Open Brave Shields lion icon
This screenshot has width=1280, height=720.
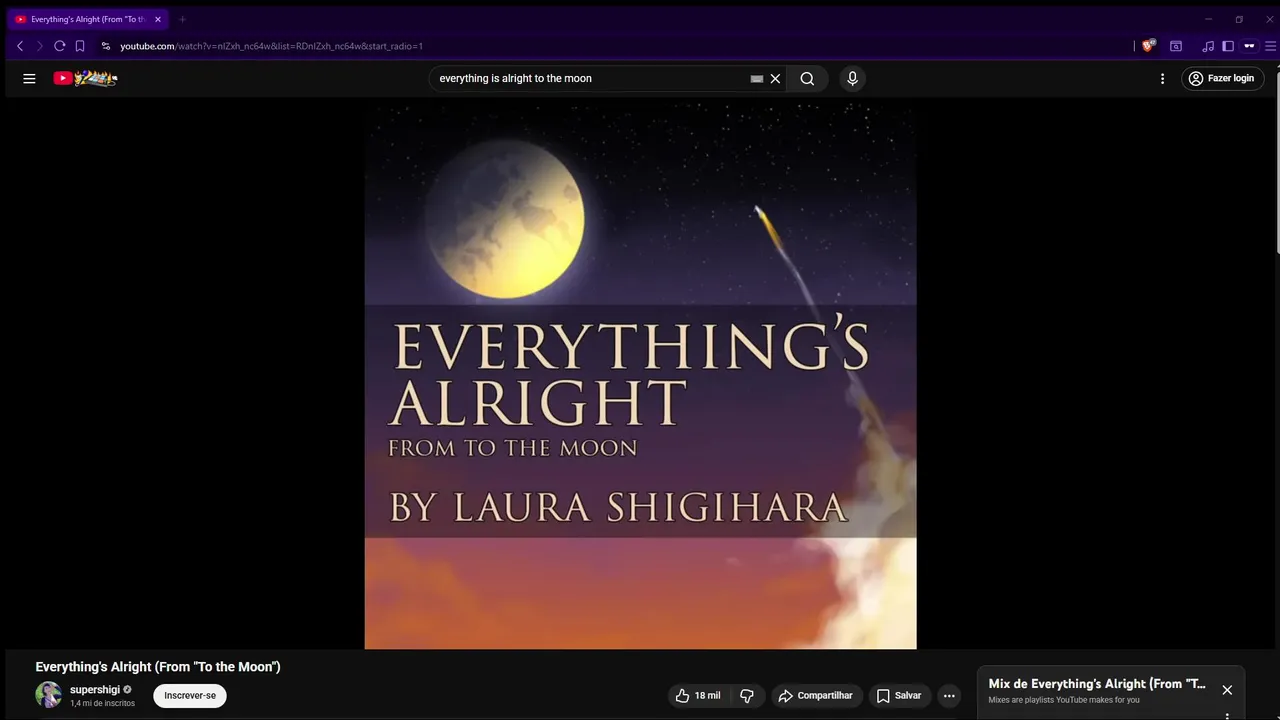click(x=1149, y=45)
